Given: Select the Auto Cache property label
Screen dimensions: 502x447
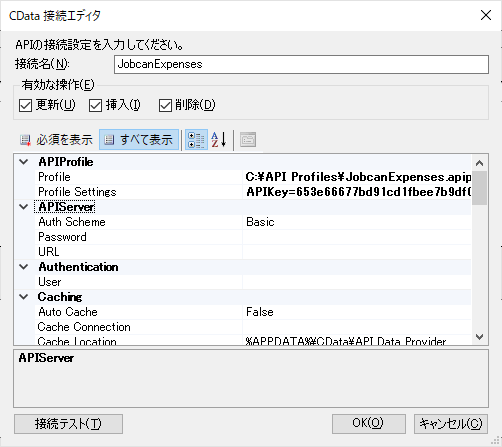Looking at the screenshot, I should (68, 312).
